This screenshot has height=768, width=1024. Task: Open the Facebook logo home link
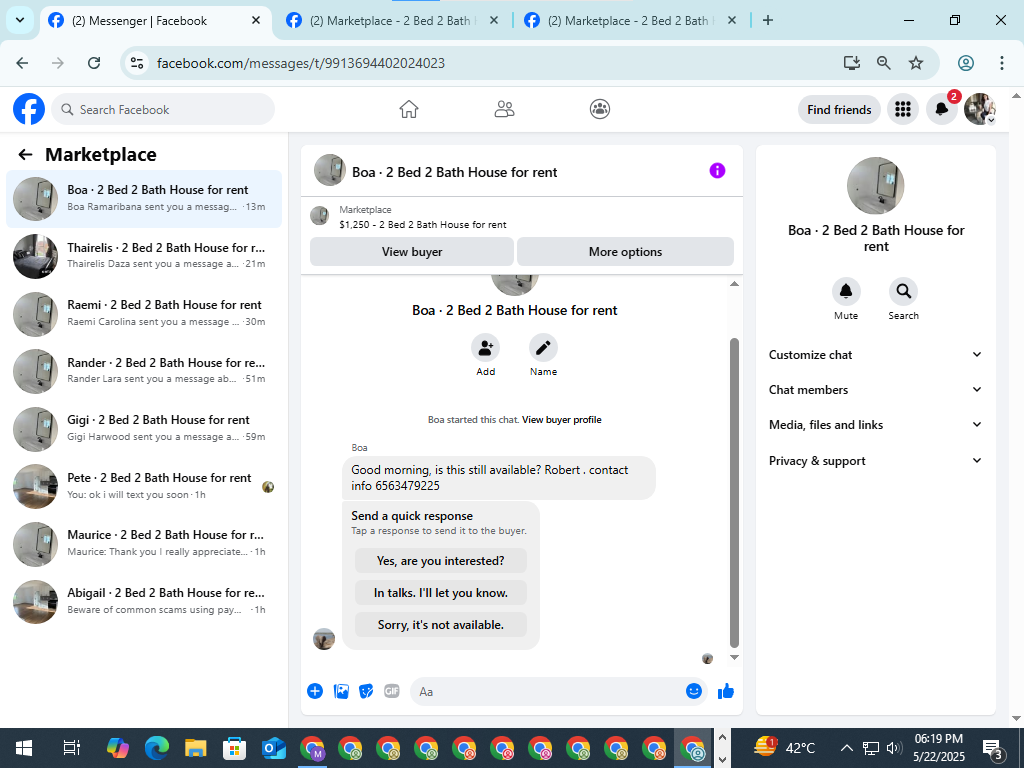pyautogui.click(x=29, y=109)
